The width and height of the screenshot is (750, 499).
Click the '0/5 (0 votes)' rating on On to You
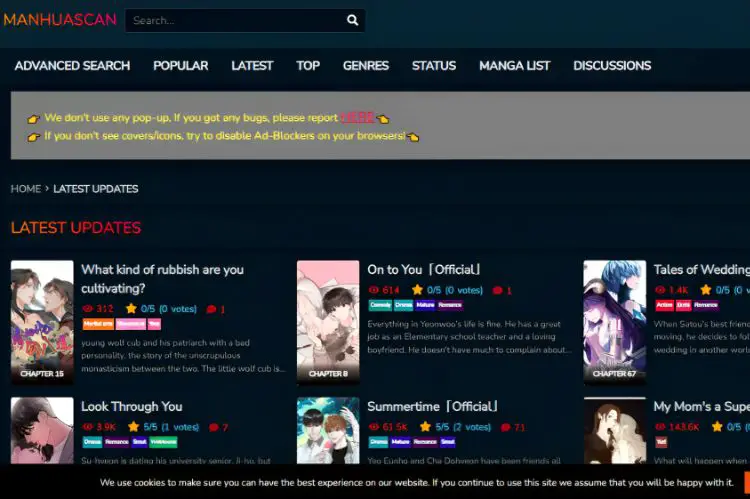pos(455,290)
